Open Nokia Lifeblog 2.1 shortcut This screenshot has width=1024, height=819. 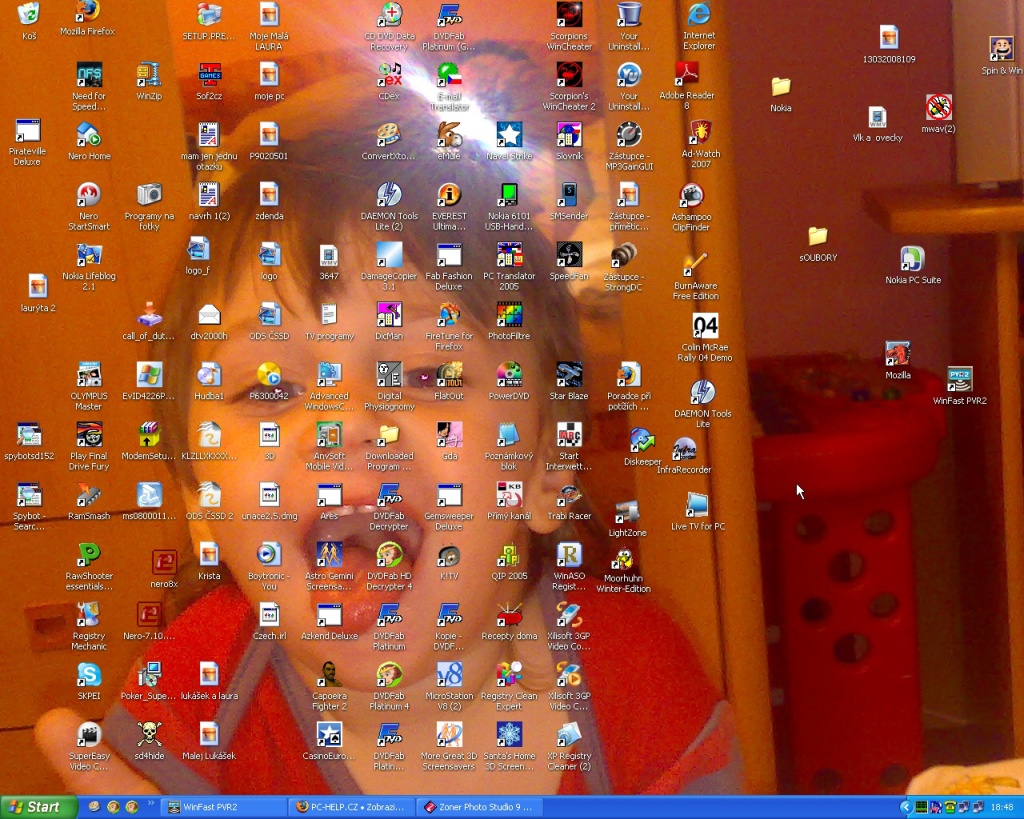click(x=89, y=266)
